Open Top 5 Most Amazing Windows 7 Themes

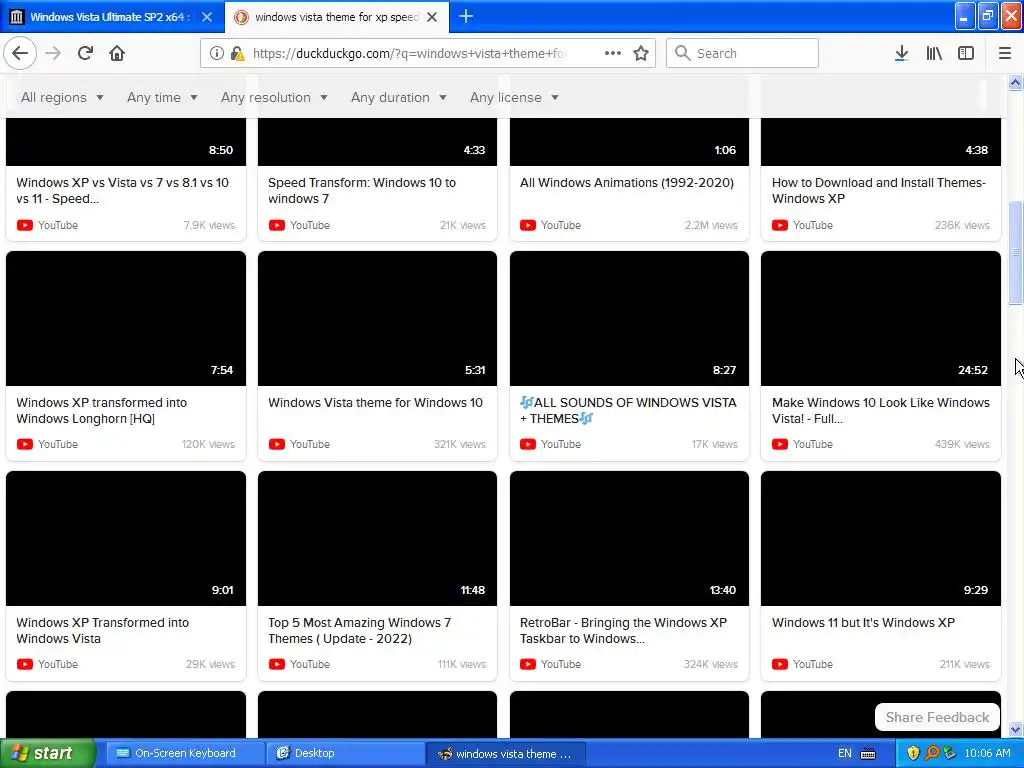point(360,631)
